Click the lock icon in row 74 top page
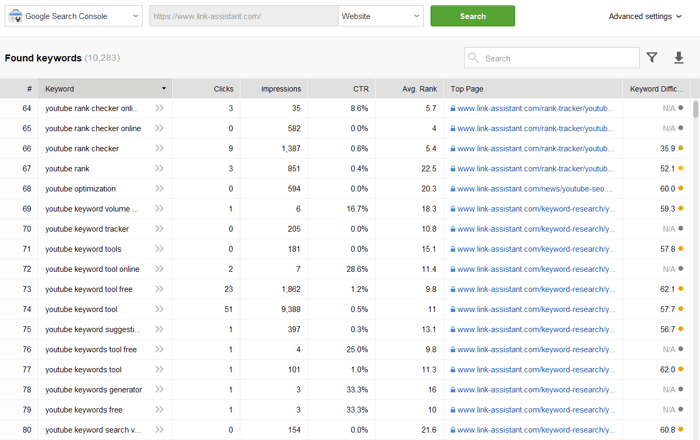The image size is (700, 440). click(x=453, y=309)
